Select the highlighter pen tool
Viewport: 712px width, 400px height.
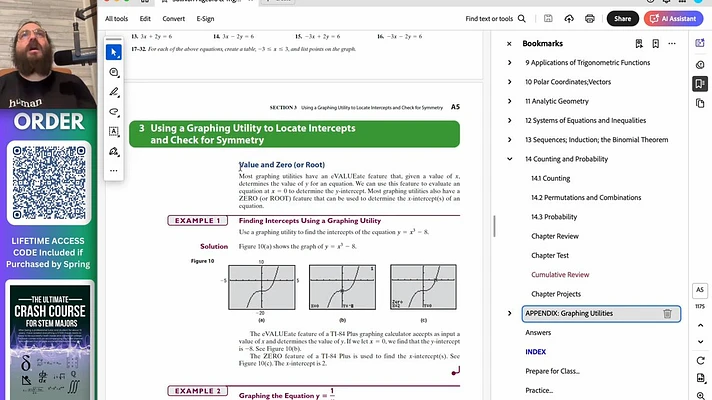tap(114, 92)
